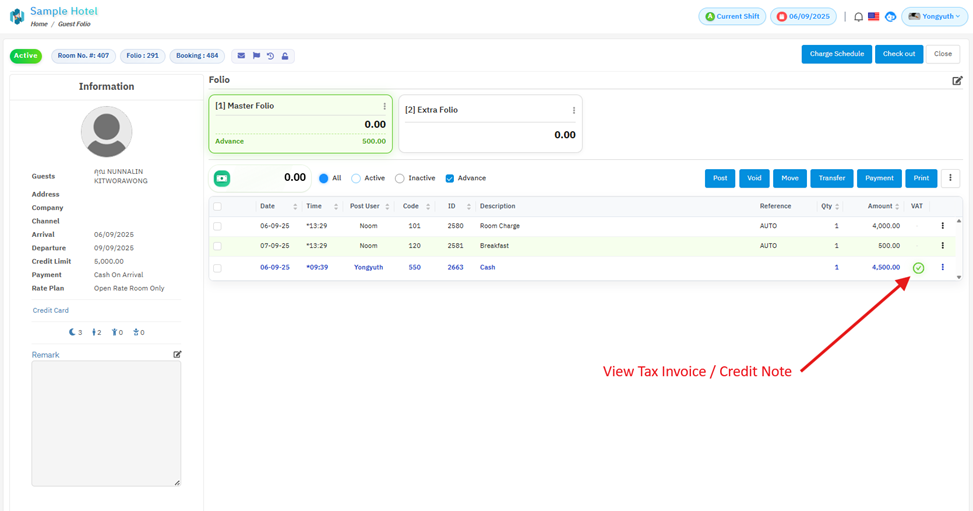
Task: Click the padlock icon in header
Action: tap(285, 56)
